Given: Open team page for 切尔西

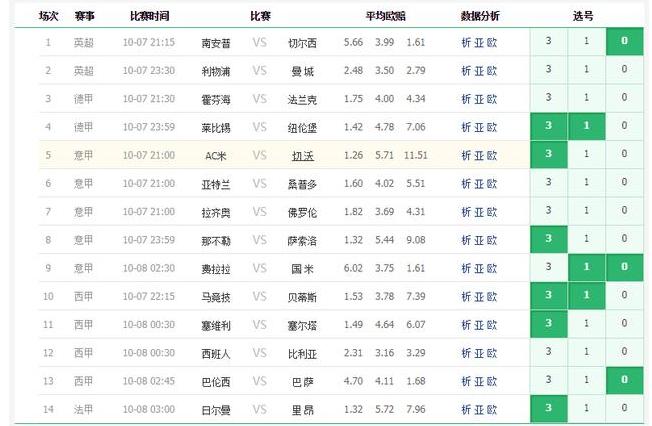Looking at the screenshot, I should coord(302,43).
